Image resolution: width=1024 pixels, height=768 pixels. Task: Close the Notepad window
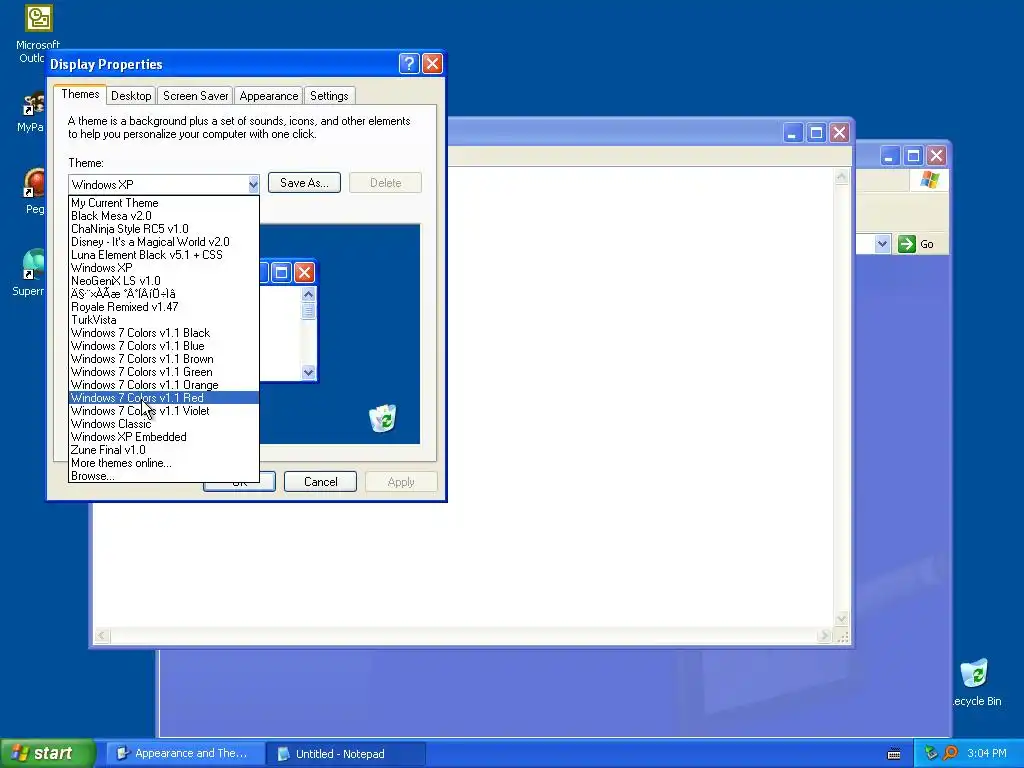[x=839, y=133]
